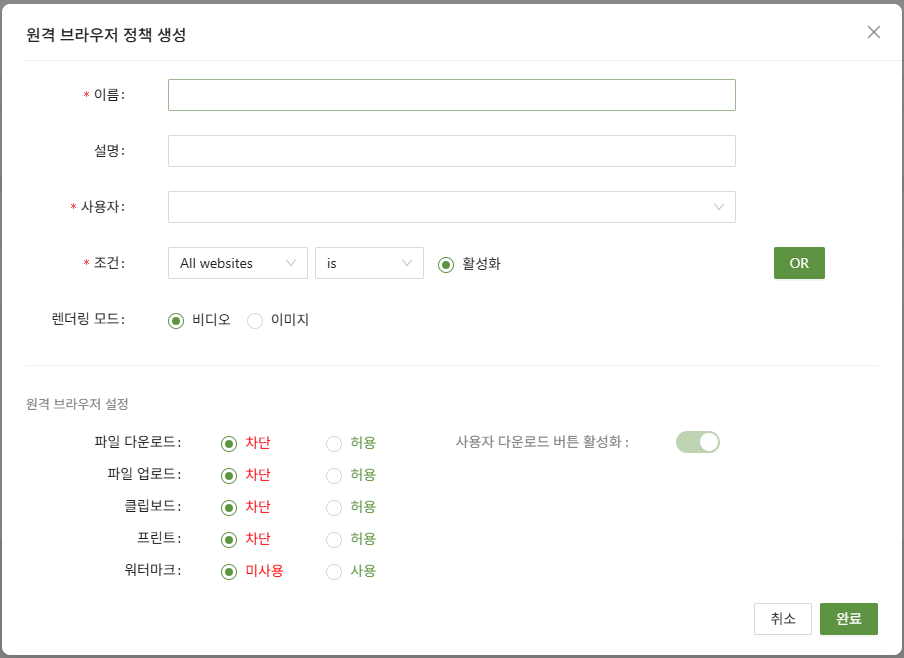
Task: Open the 사용자 user dropdown
Action: tap(451, 207)
